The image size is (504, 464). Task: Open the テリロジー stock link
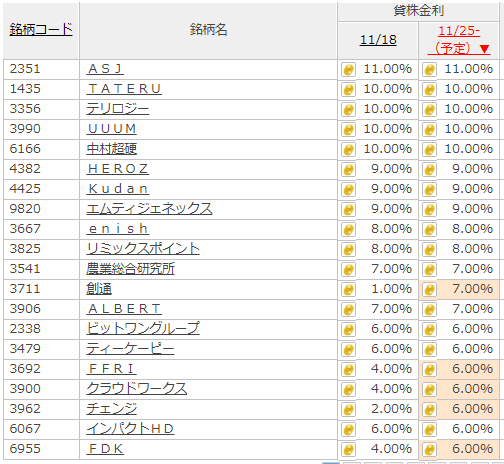[118, 109]
